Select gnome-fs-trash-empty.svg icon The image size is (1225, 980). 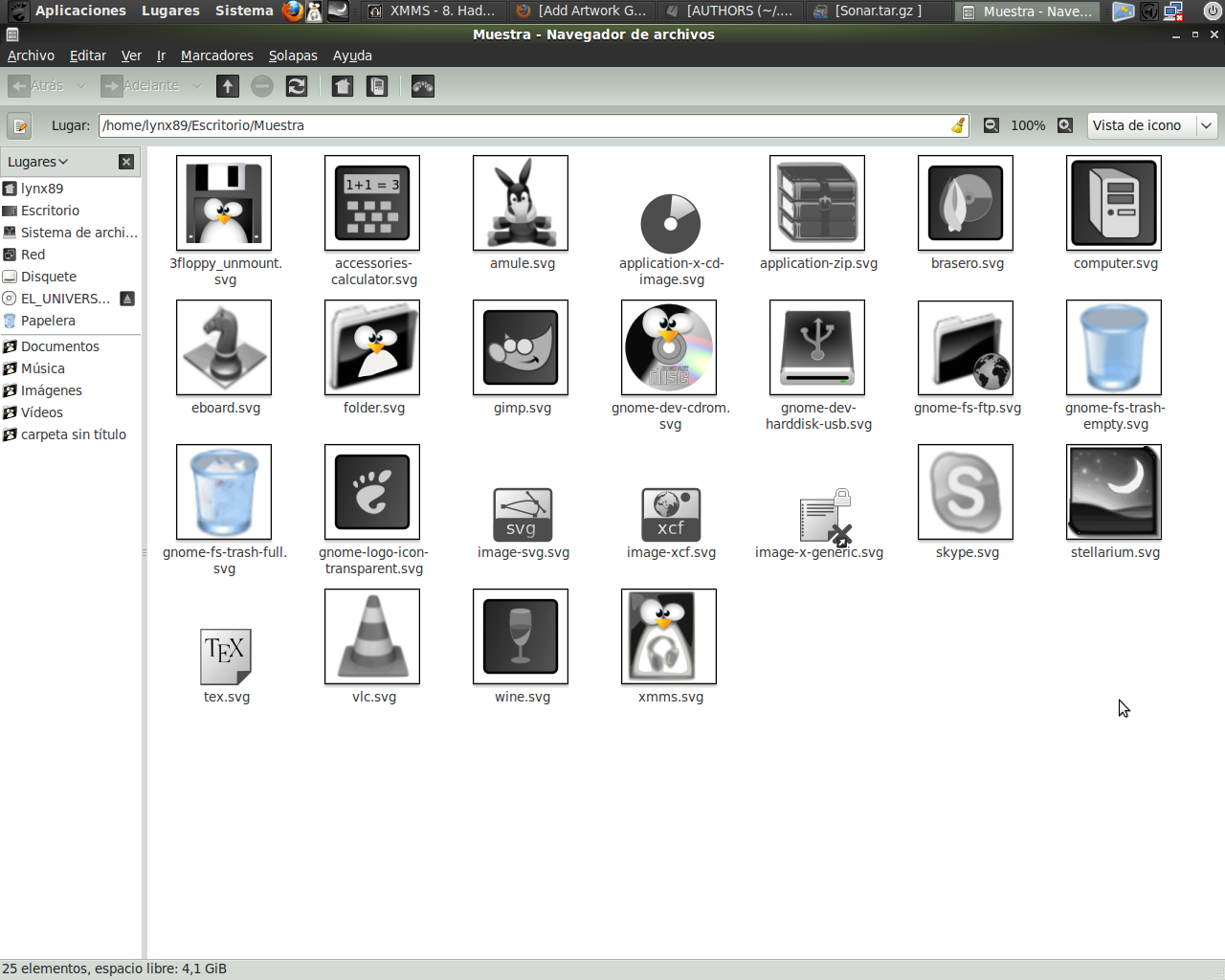(1114, 347)
